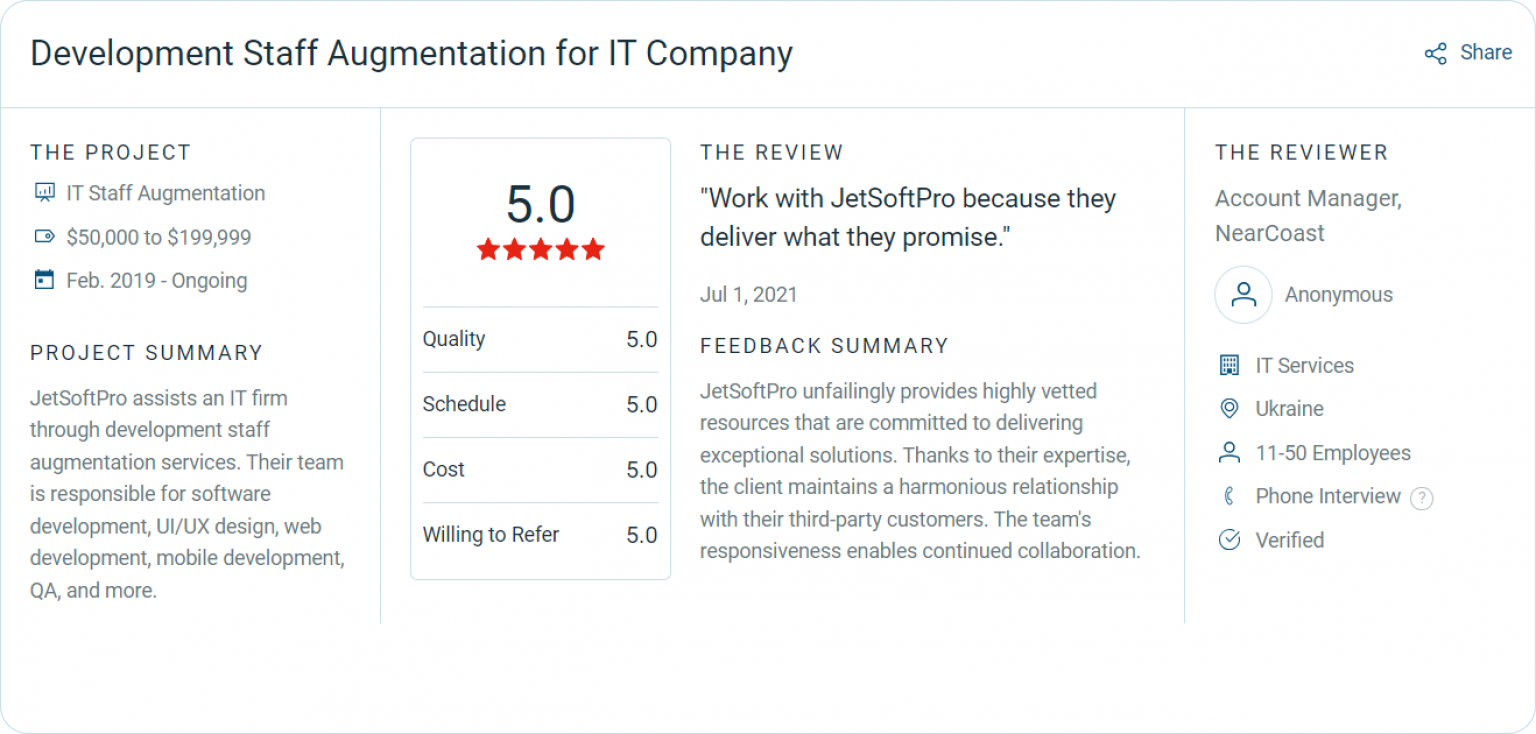Viewport: 1536px width, 734px height.
Task: Click the Jul 1, 2021 review date
Action: (748, 294)
